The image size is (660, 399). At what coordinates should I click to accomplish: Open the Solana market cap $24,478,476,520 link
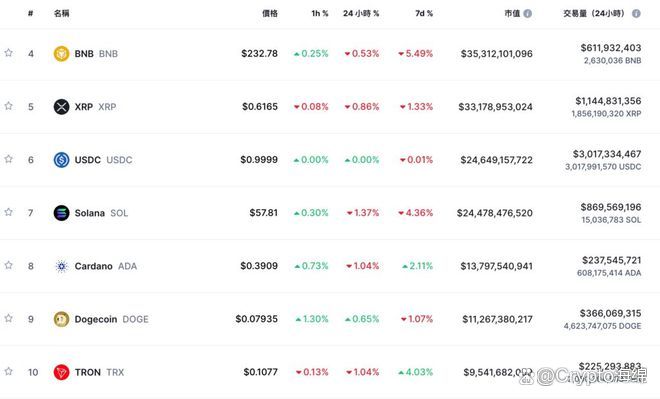click(495, 213)
